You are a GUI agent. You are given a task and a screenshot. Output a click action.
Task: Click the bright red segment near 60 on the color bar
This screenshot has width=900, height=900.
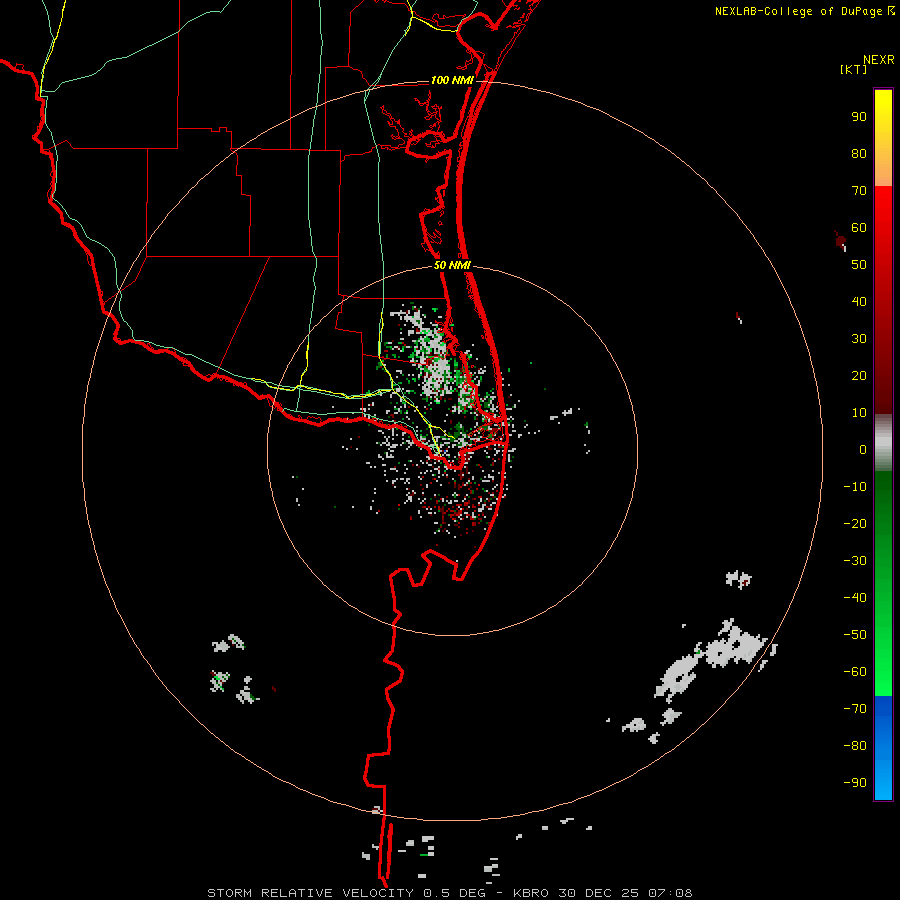pyautogui.click(x=883, y=227)
